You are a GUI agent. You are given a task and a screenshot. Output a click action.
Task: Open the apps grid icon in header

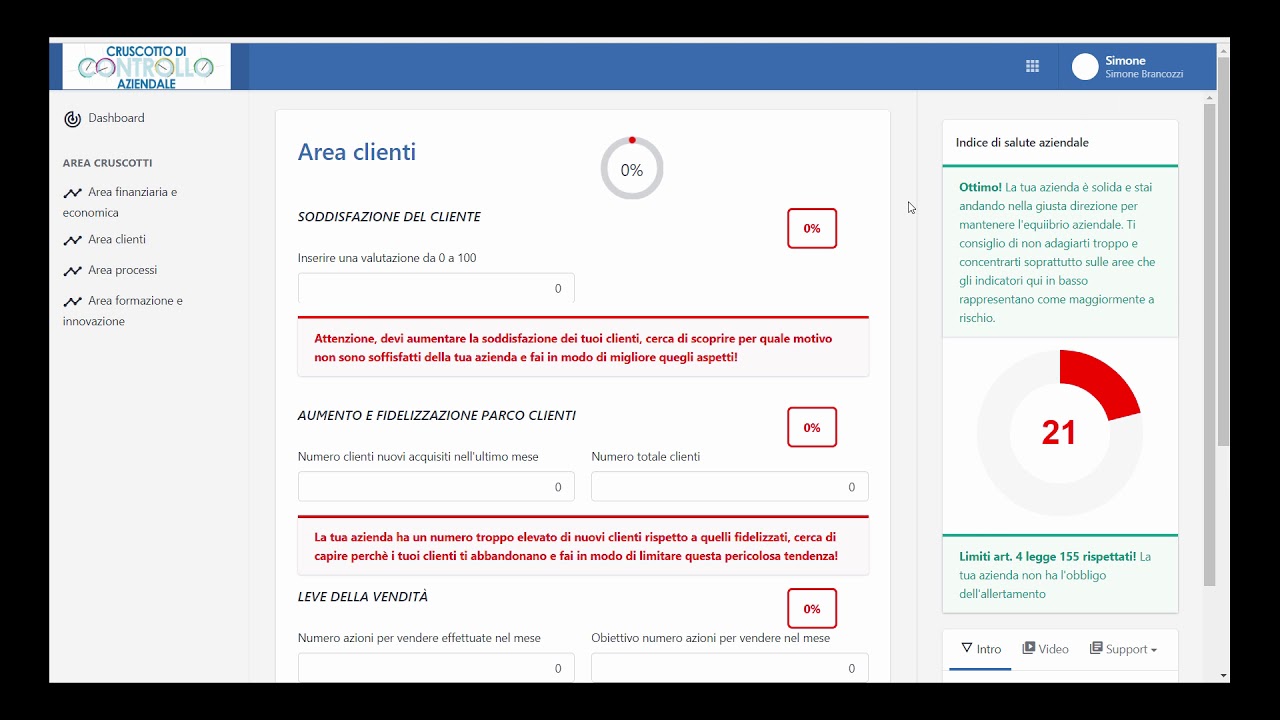tap(1032, 66)
